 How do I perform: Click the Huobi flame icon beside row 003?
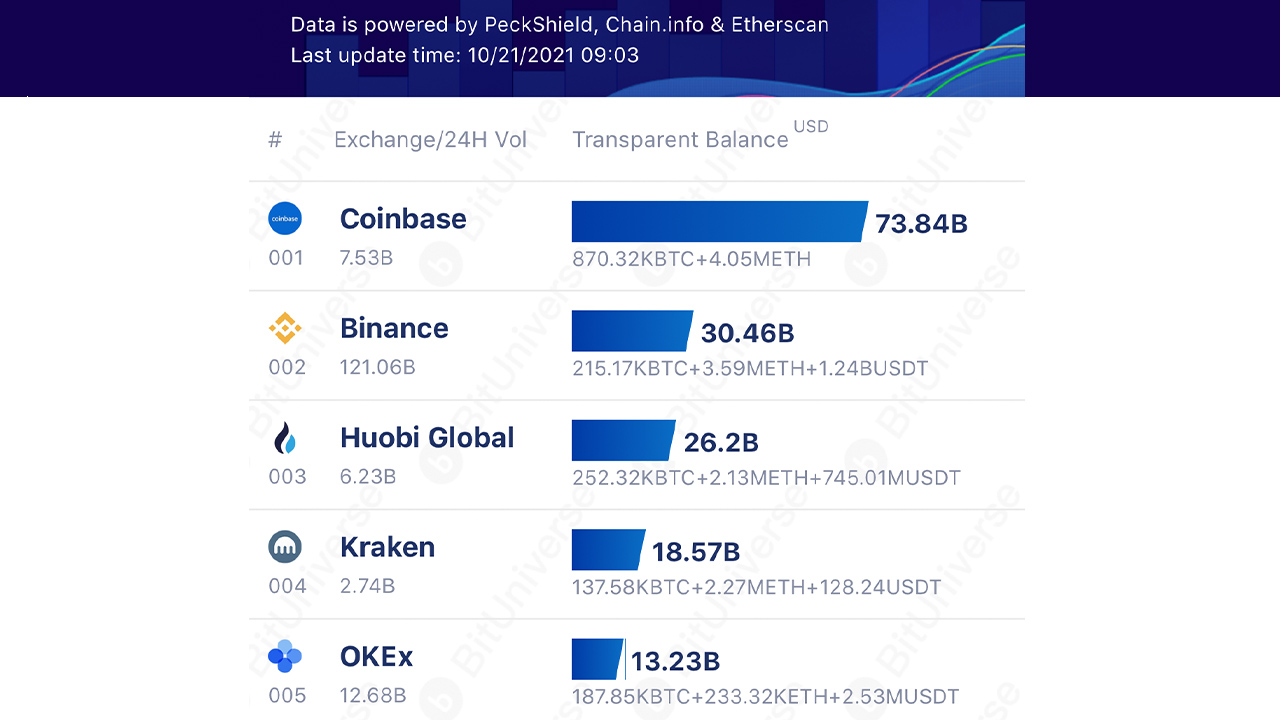285,437
